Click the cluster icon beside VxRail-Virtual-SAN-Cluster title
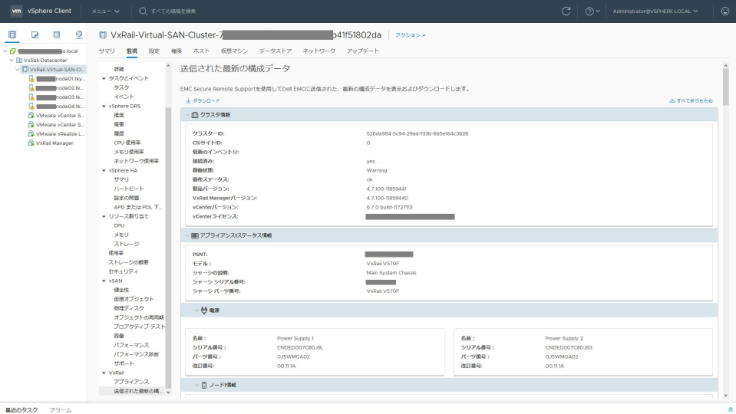This screenshot has height=414, width=736. (103, 35)
